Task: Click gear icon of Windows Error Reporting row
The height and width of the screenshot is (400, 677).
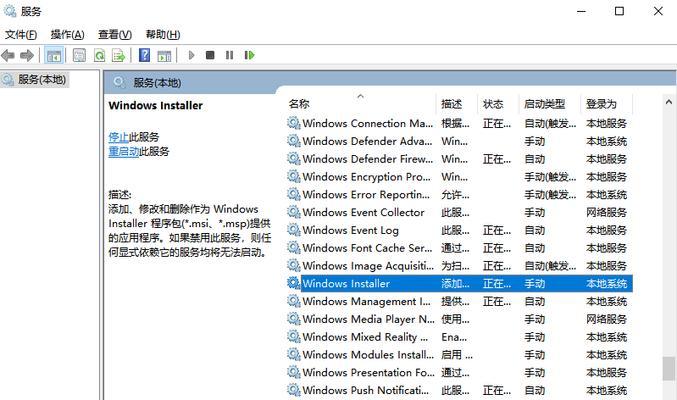Action: (x=294, y=194)
